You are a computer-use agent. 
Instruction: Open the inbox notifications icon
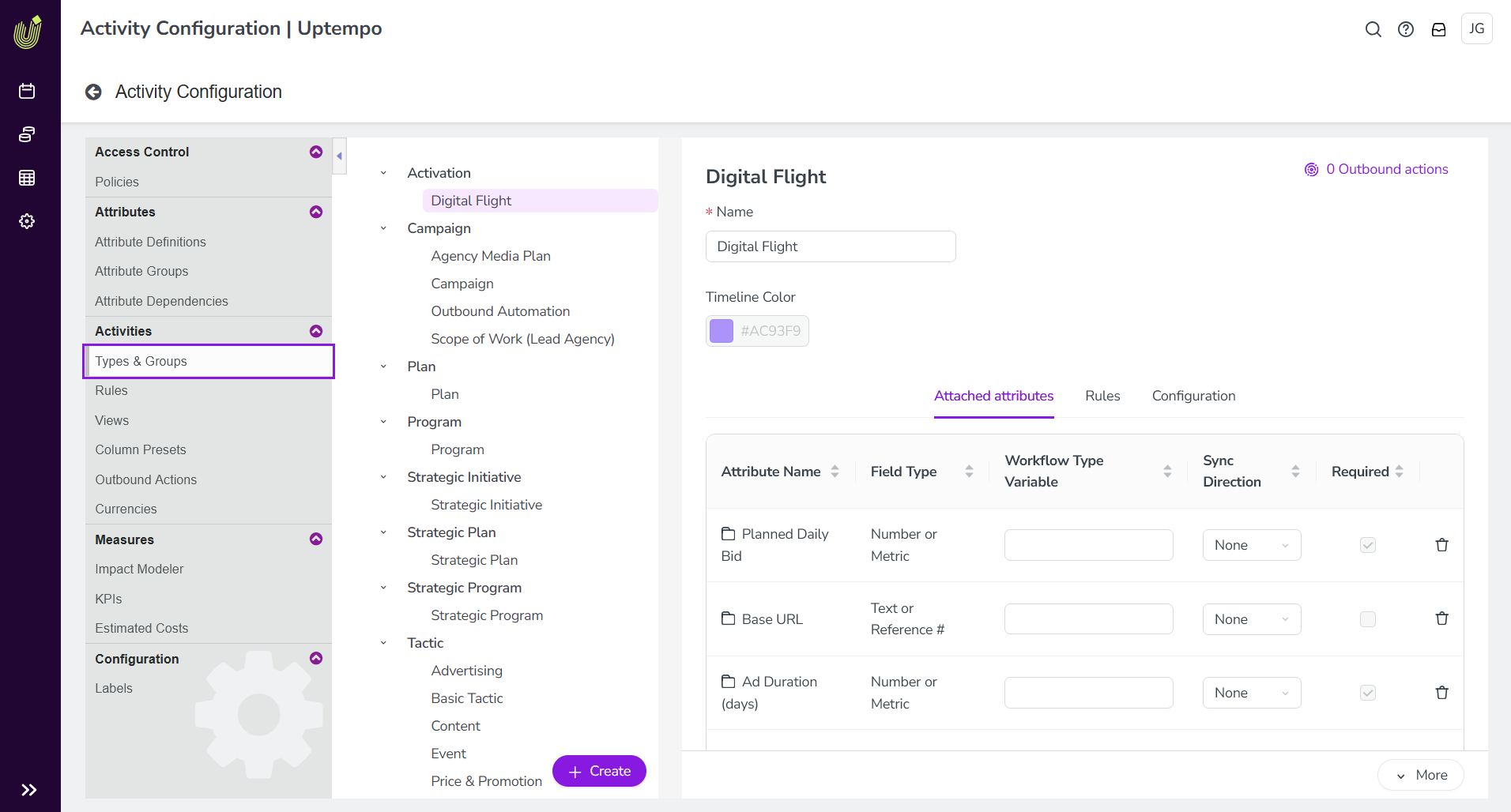point(1439,29)
